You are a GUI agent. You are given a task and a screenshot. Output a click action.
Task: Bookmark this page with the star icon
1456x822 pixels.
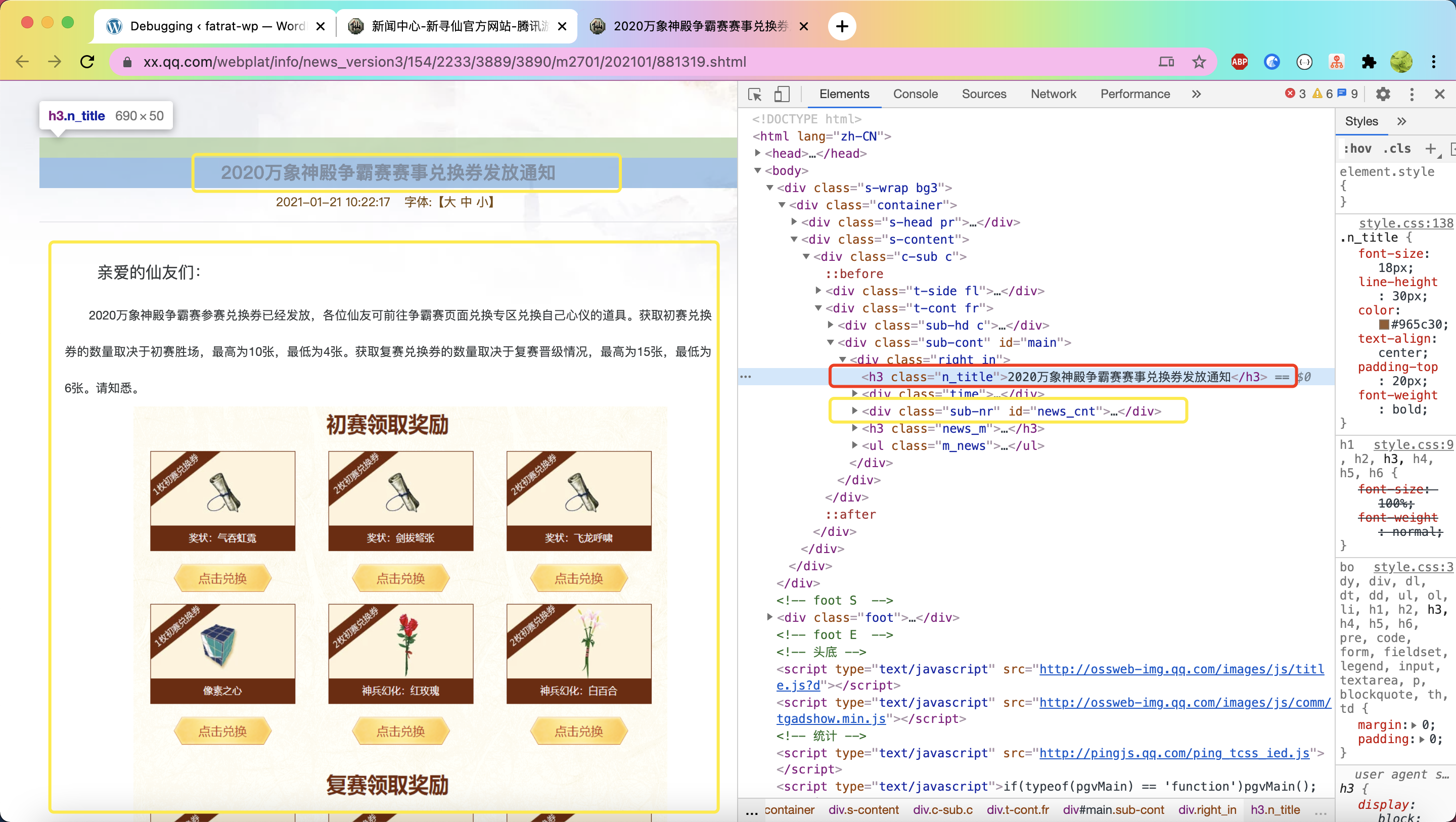coord(1199,62)
